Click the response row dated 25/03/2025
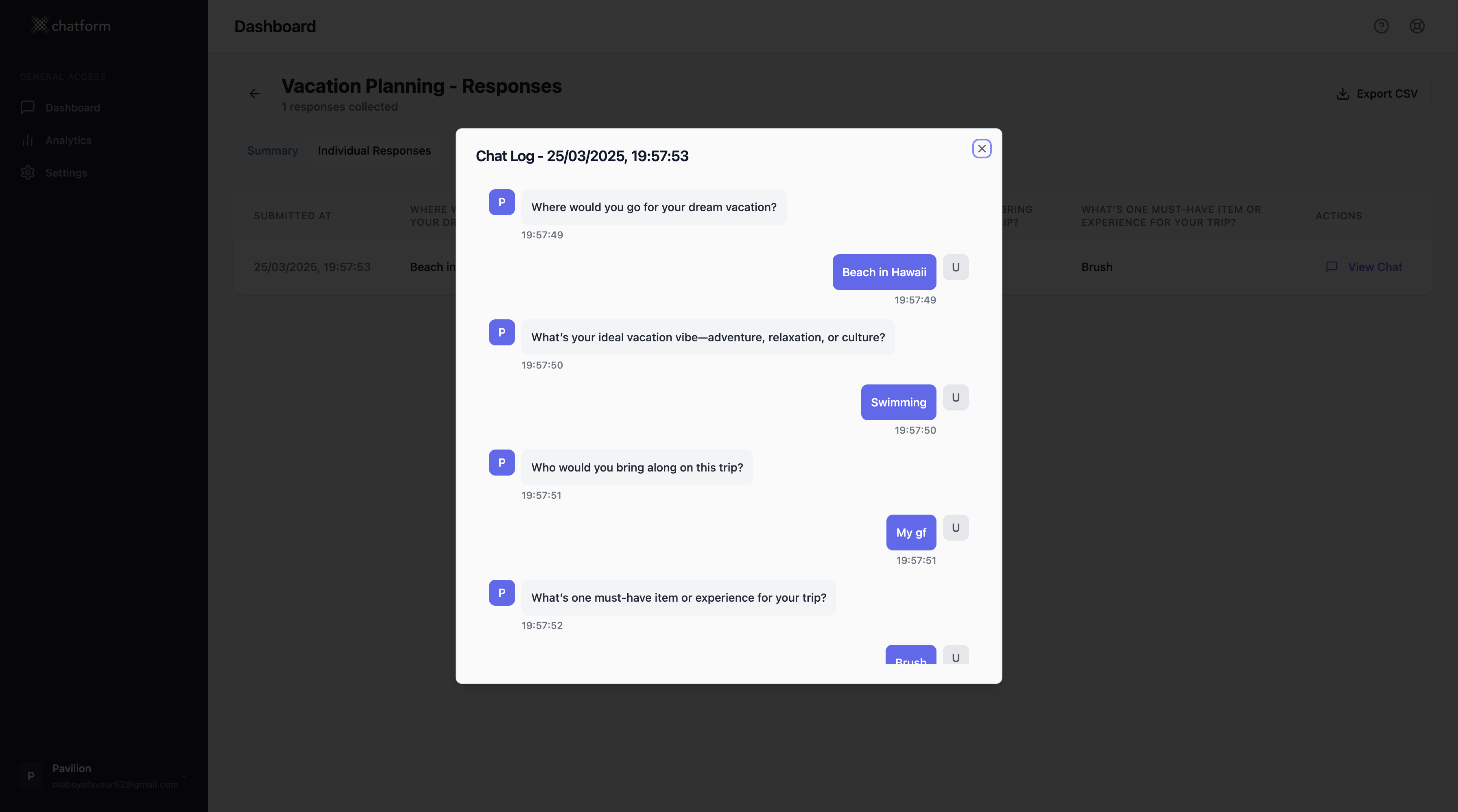1458x812 pixels. [312, 266]
